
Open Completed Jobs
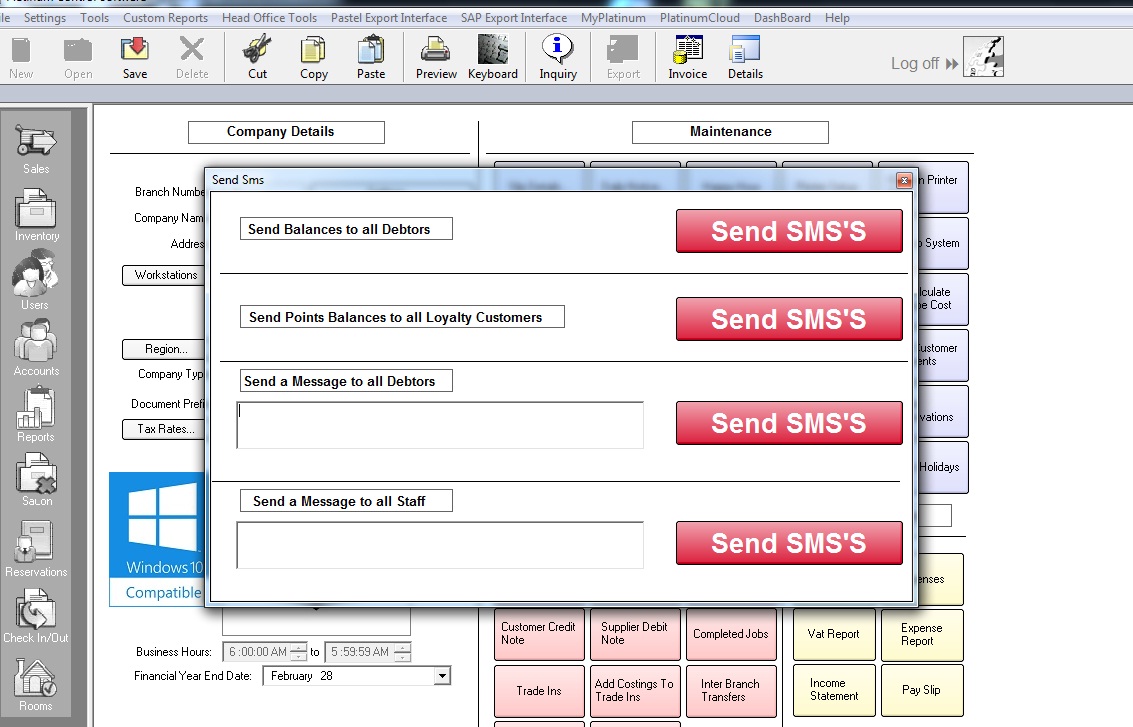click(731, 634)
